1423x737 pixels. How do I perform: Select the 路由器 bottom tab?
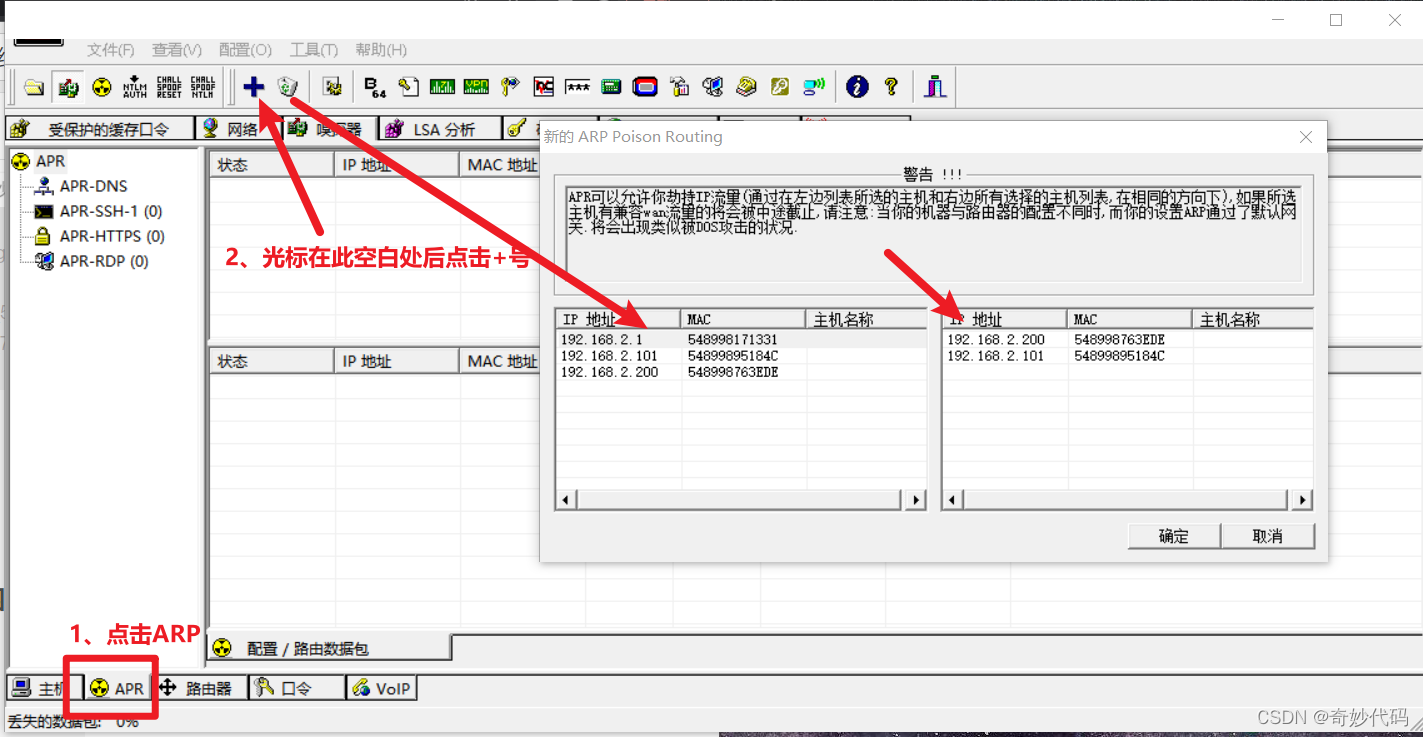198,689
